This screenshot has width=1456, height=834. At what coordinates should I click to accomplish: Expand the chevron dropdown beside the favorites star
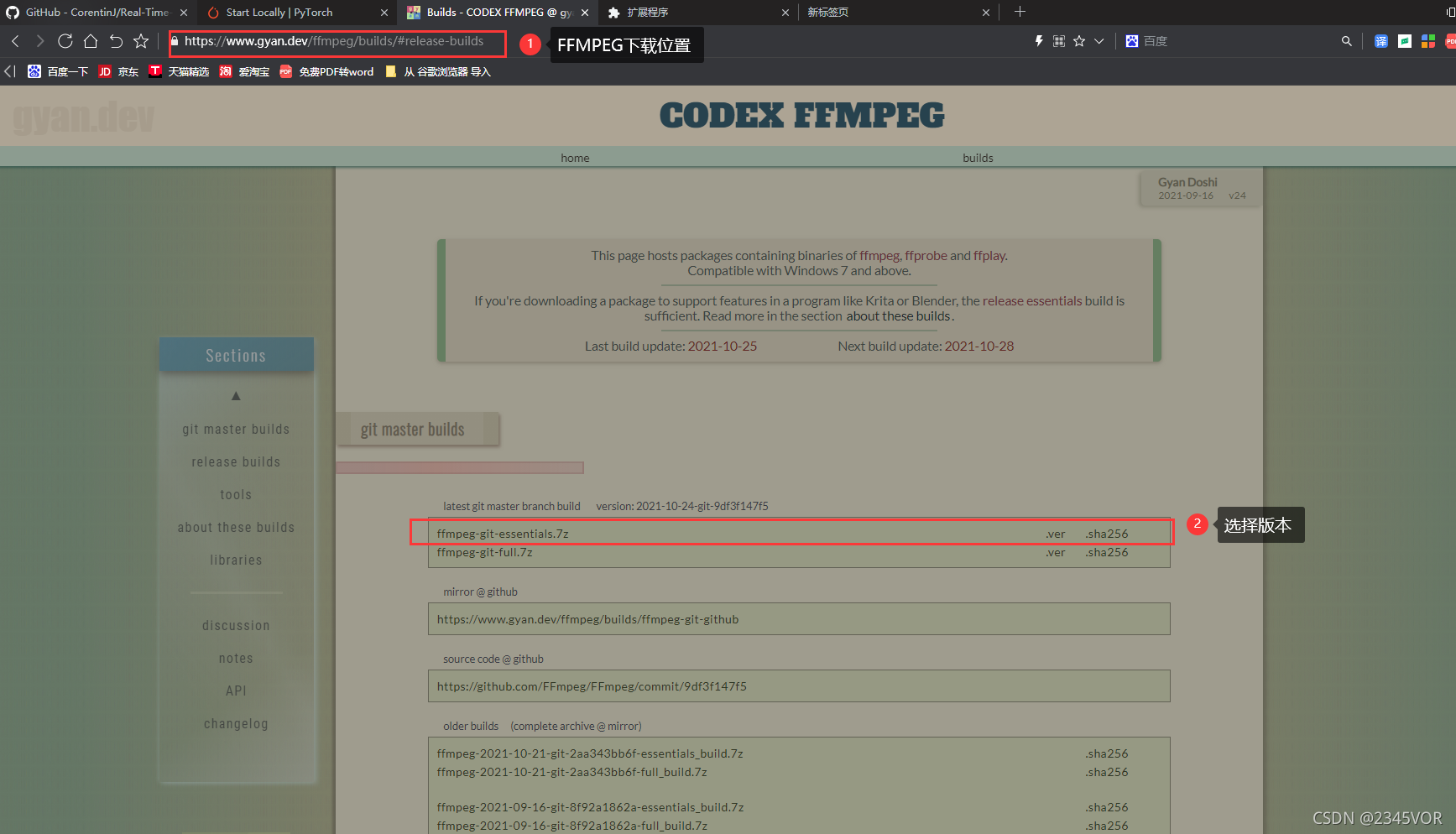tap(1099, 41)
